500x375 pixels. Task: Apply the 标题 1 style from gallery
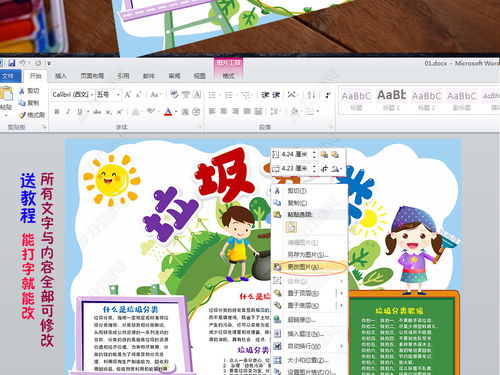[391, 99]
